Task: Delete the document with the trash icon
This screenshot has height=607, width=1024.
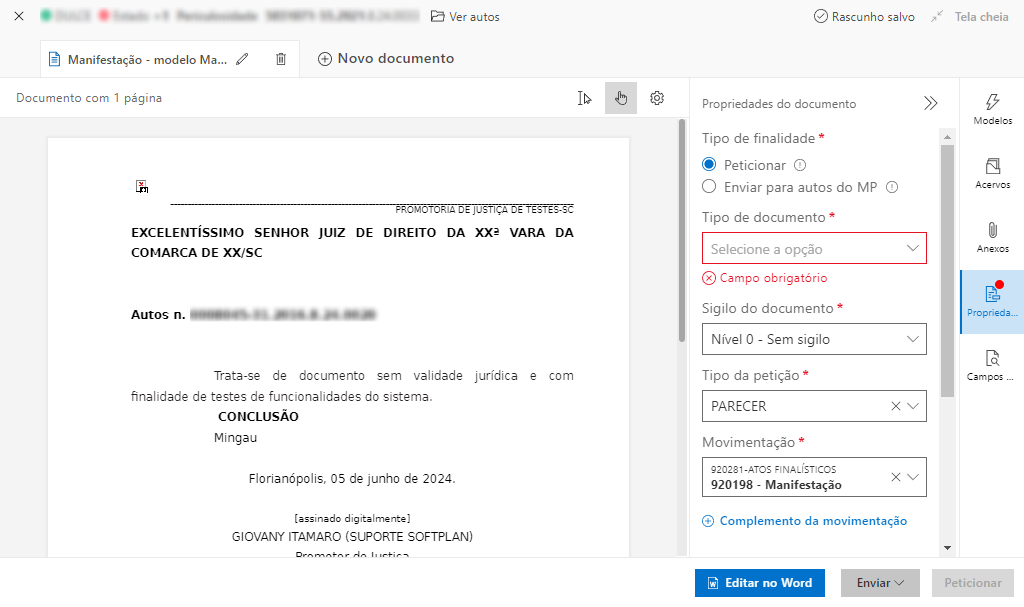Action: pos(281,59)
